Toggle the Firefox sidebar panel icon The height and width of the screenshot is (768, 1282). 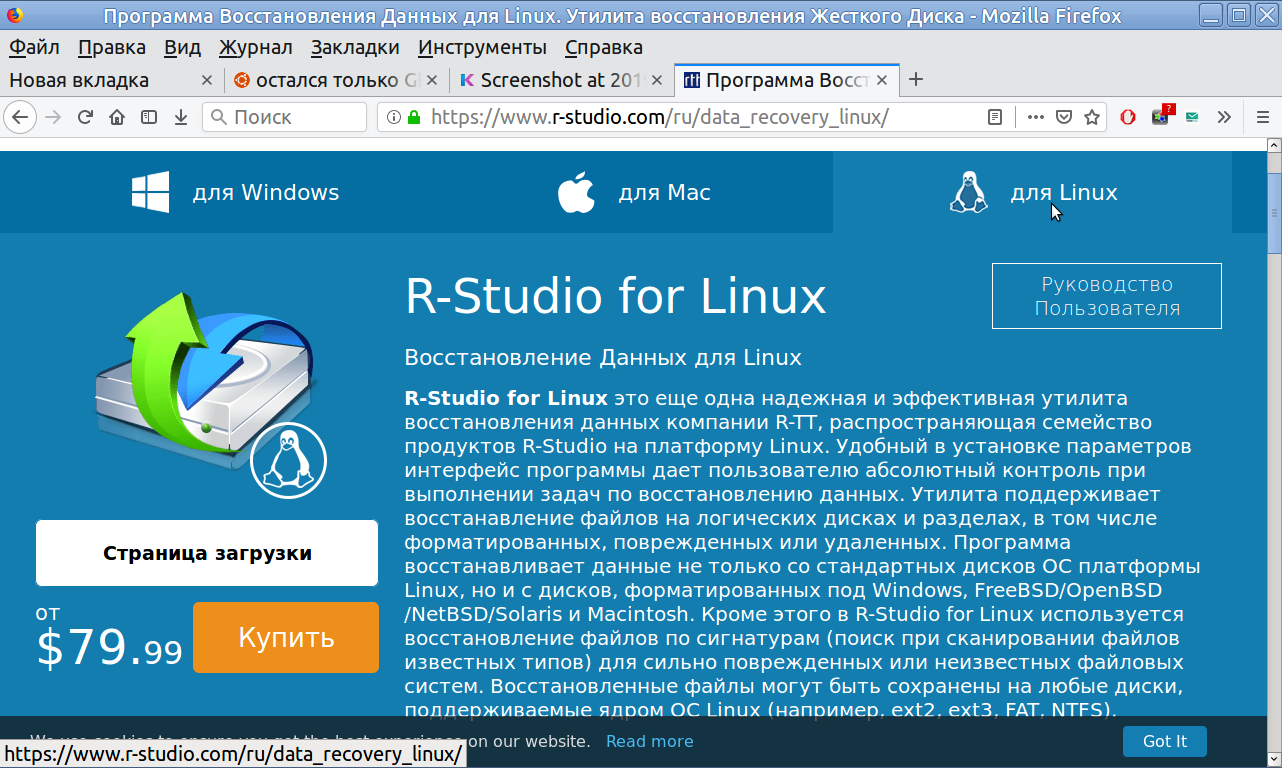pos(149,117)
